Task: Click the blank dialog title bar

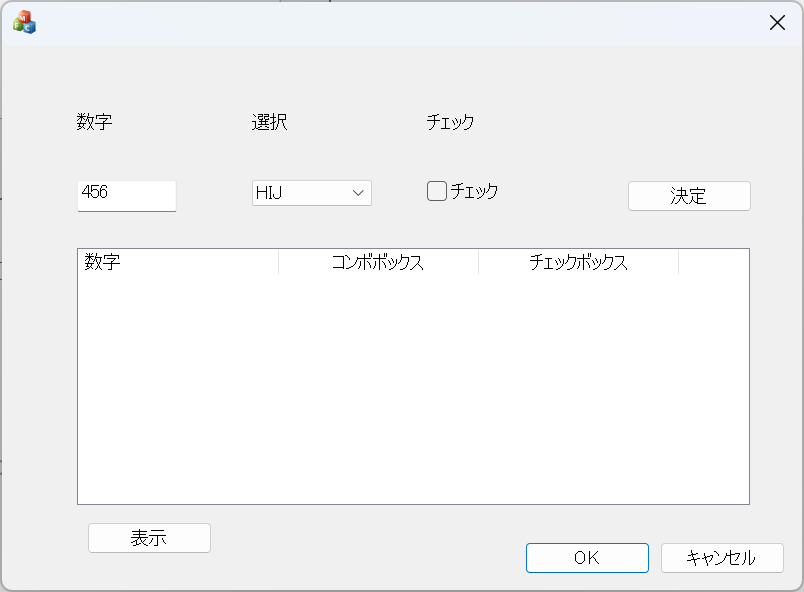Action: [x=400, y=23]
